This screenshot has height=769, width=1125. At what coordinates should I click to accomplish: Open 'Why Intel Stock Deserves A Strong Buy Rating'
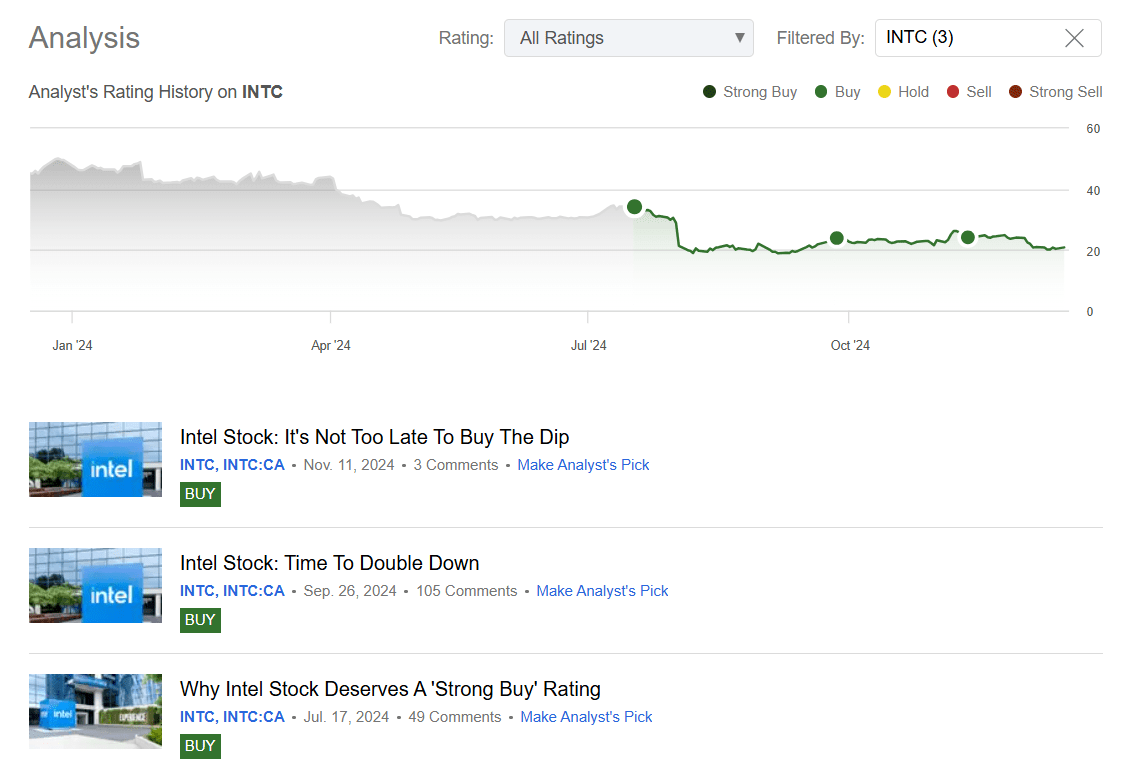(x=390, y=689)
